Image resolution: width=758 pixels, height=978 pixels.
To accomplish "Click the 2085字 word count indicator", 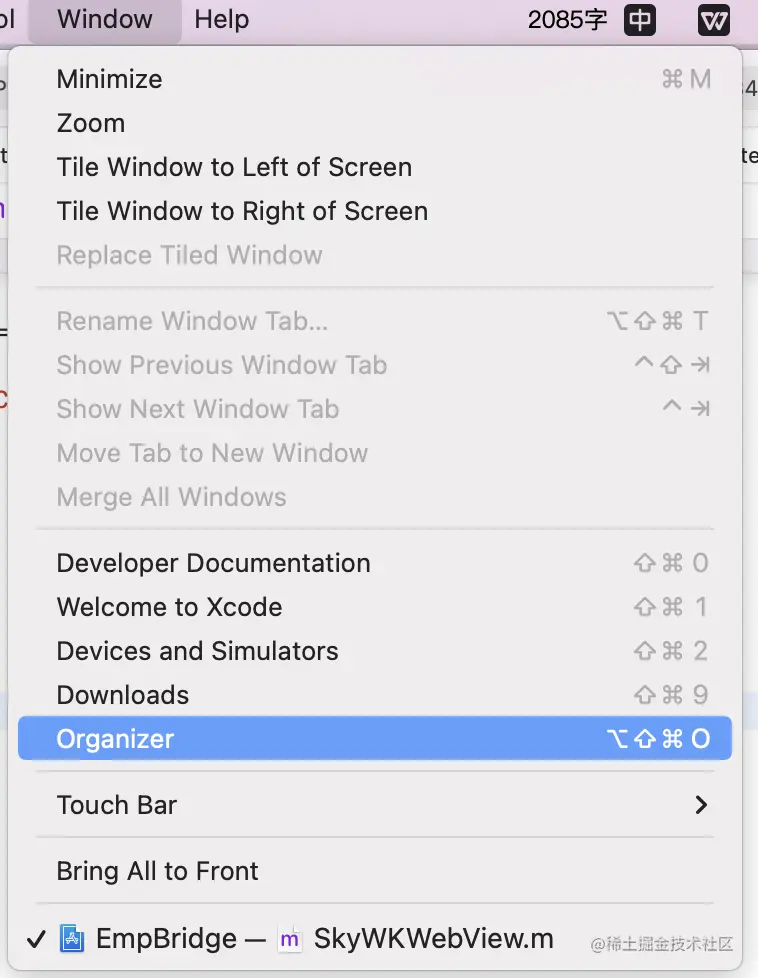I will click(x=567, y=20).
